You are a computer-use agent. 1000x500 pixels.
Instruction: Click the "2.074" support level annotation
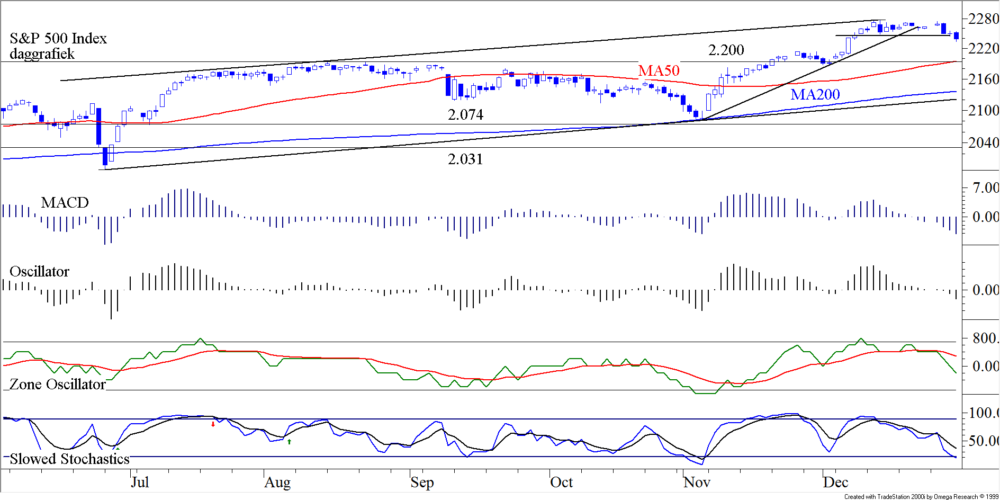465,116
